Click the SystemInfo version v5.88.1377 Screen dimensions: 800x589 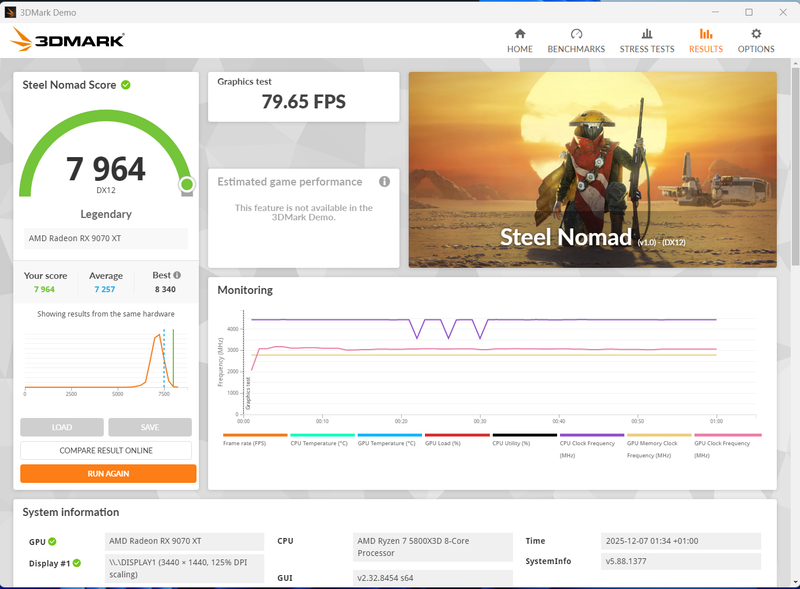tap(681, 561)
